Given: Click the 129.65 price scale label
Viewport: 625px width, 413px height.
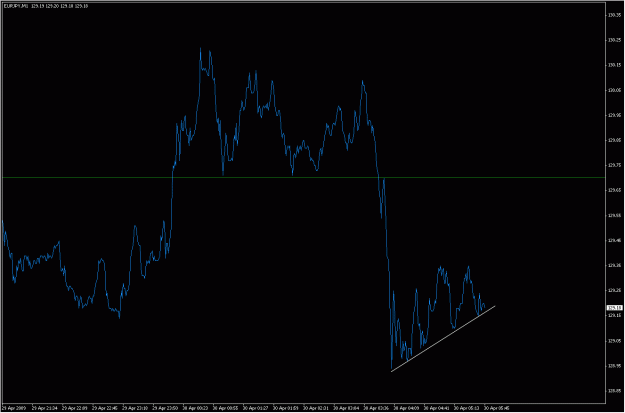Looking at the screenshot, I should [x=614, y=191].
